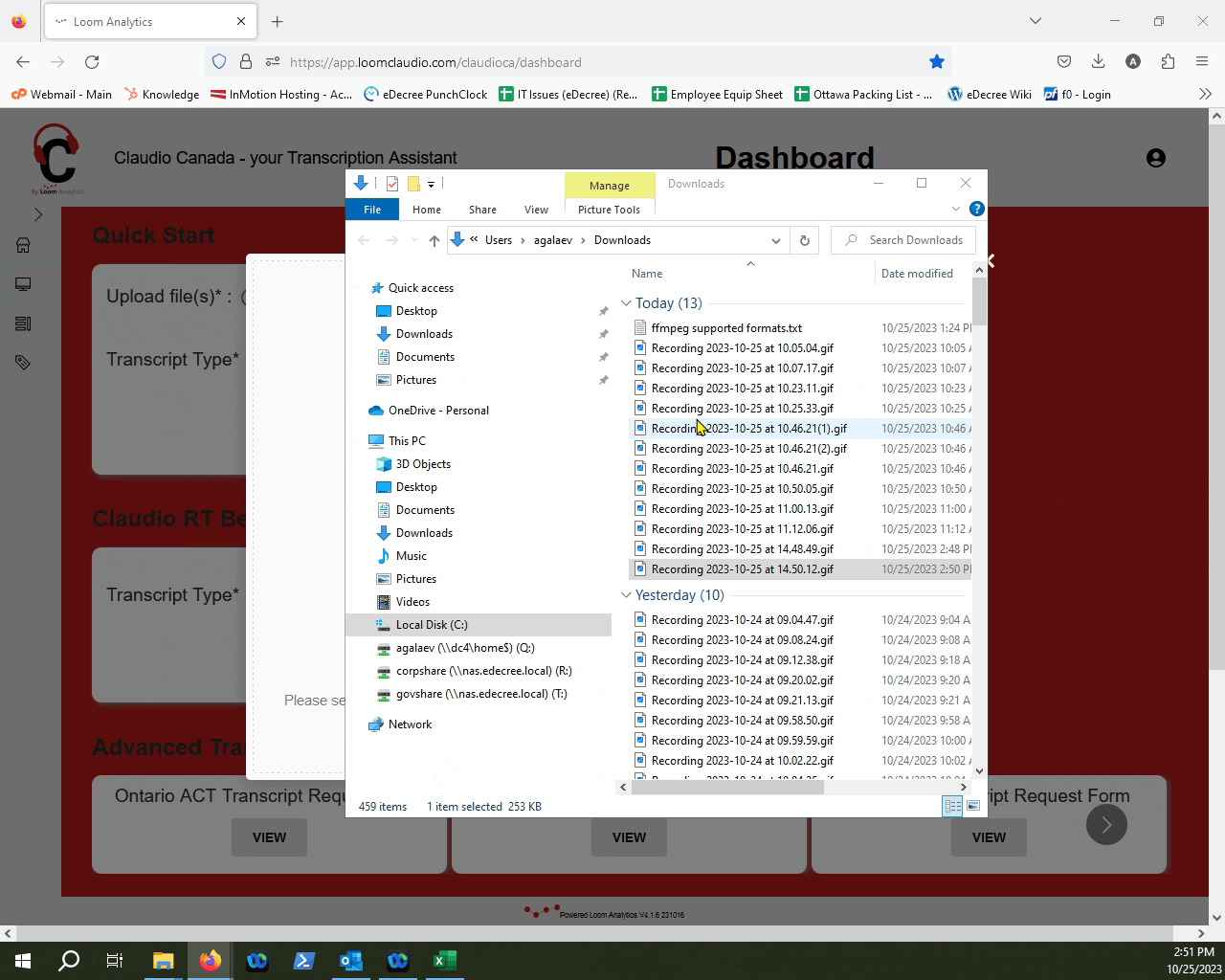Open Task View on the taskbar

pos(115,960)
